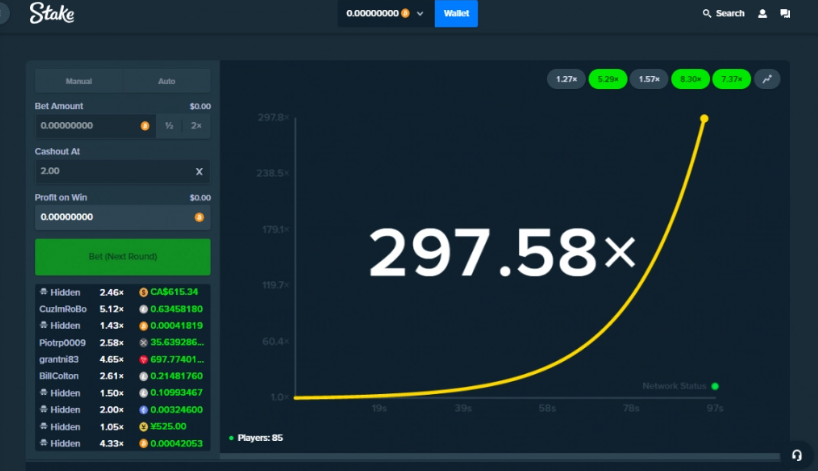Open the chat panel icon
Image resolution: width=818 pixels, height=471 pixels.
click(x=785, y=14)
